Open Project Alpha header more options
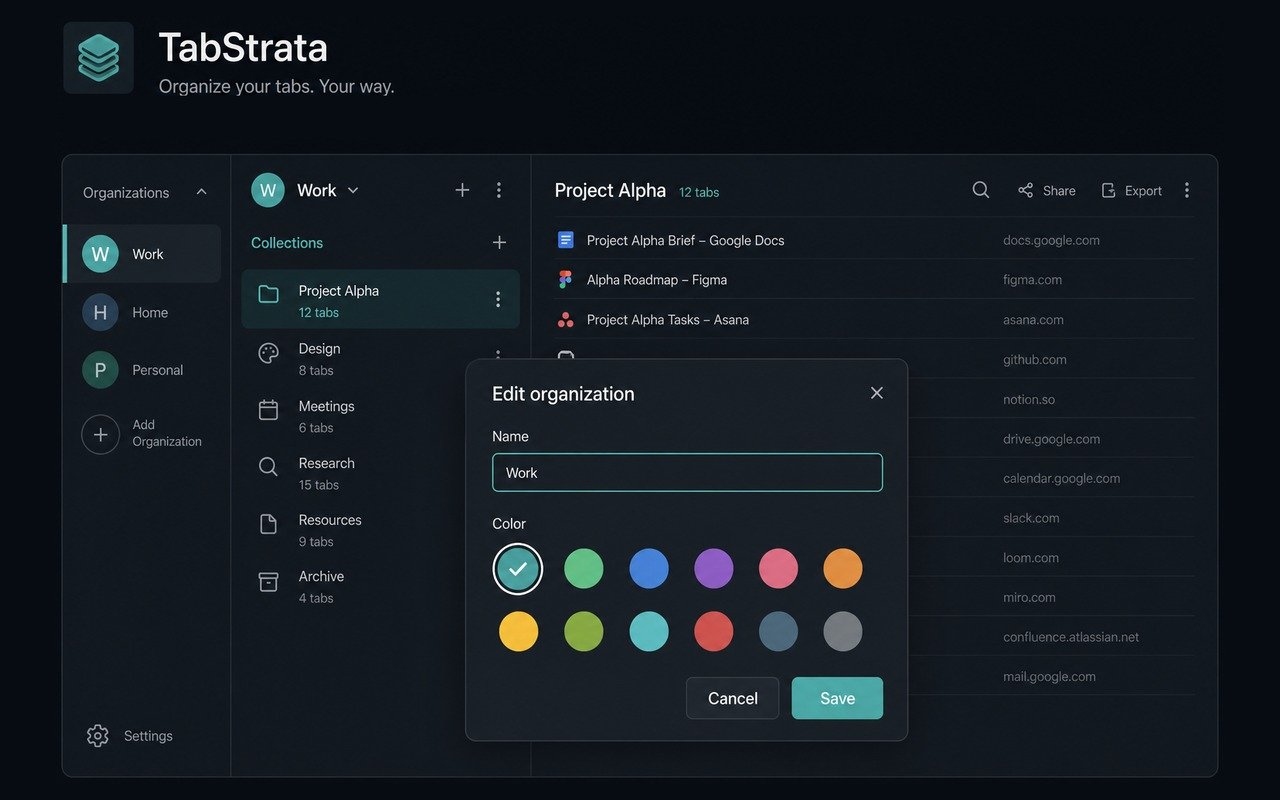Image resolution: width=1280 pixels, height=800 pixels. click(x=1187, y=190)
